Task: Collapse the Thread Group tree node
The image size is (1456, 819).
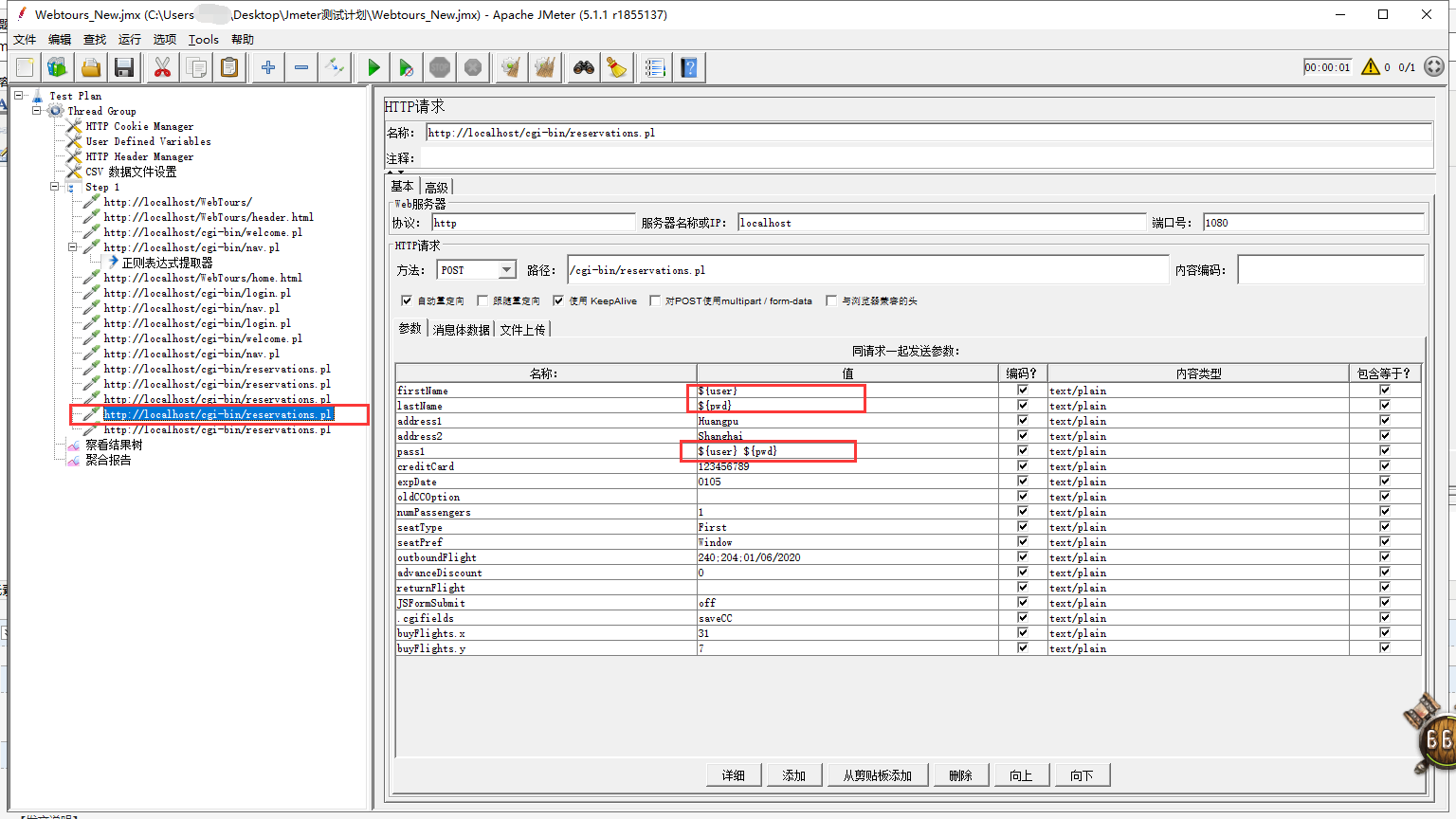Action: [x=36, y=111]
